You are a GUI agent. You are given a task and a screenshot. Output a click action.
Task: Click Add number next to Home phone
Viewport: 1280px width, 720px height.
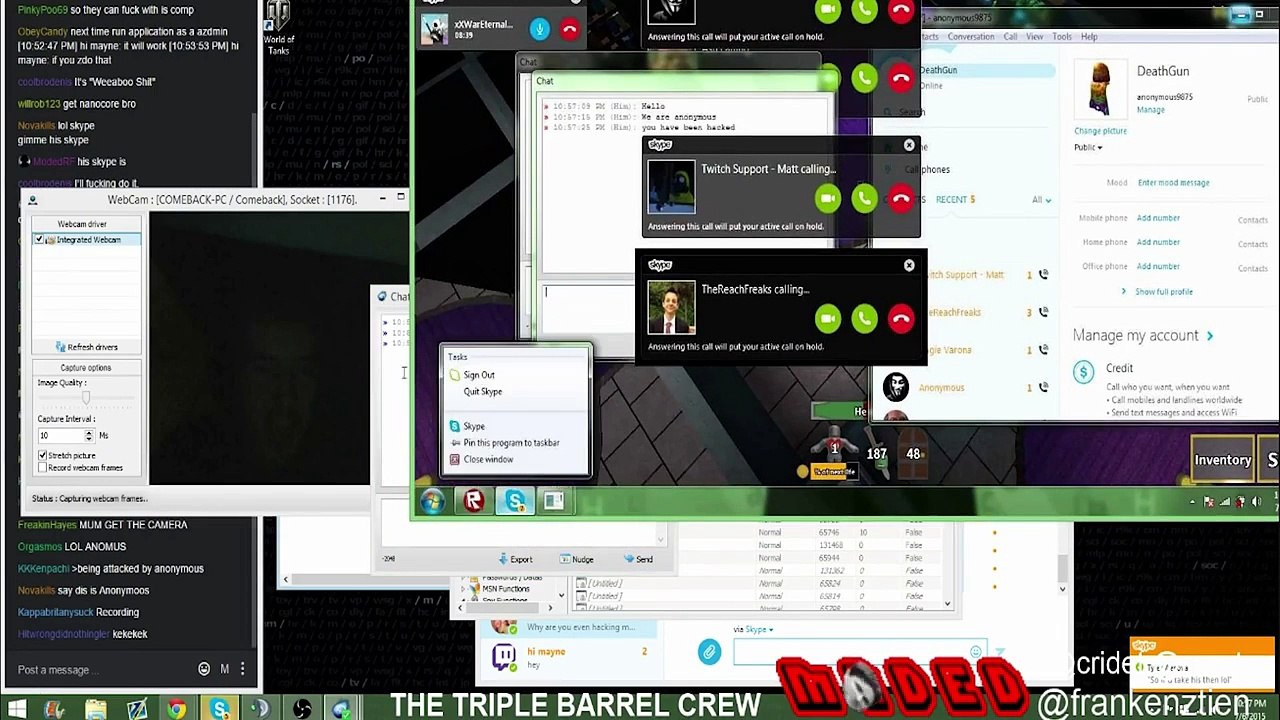(1158, 242)
